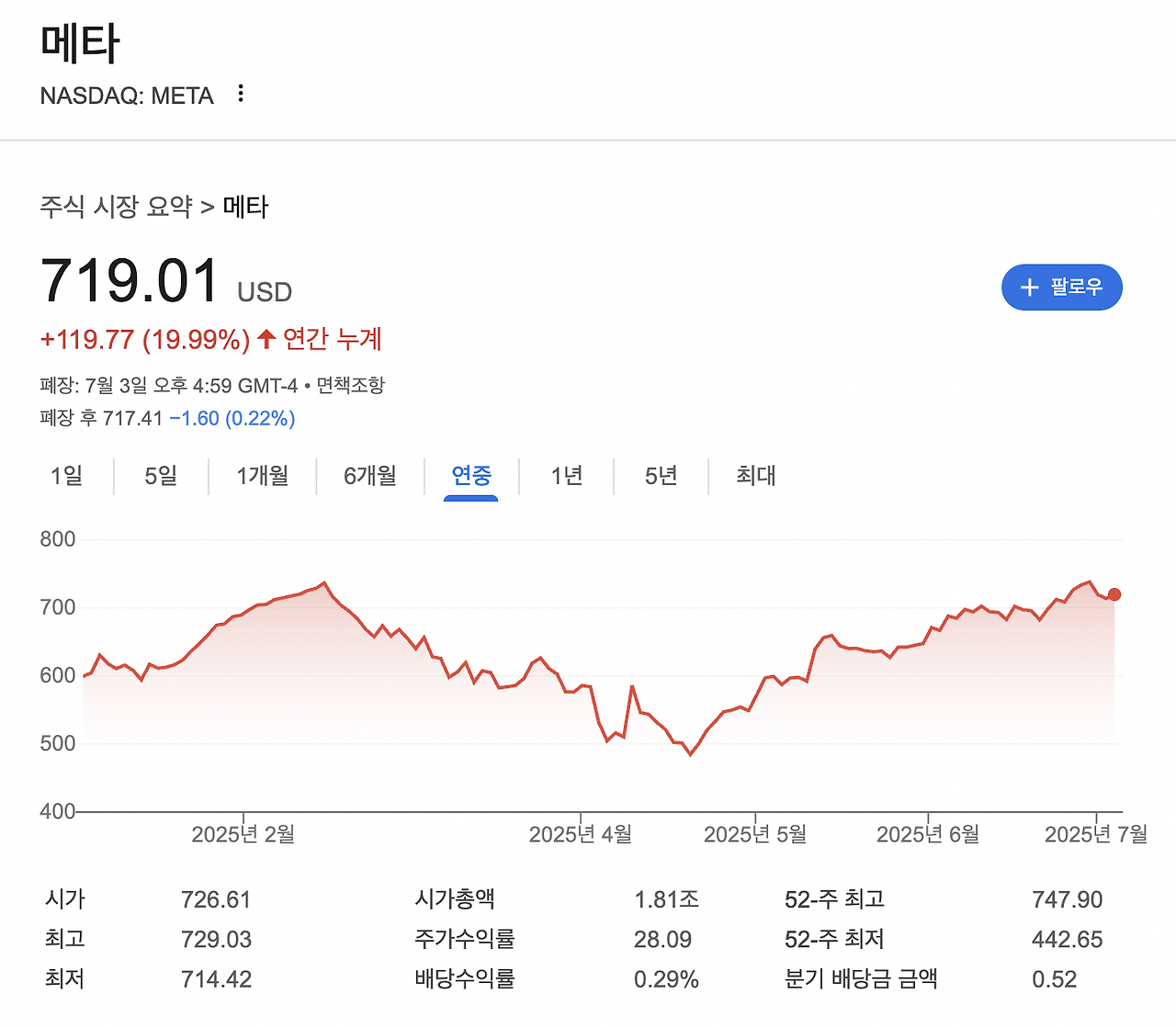The height and width of the screenshot is (1028, 1176).
Task: Switch to the 1일 chart tab
Action: 66,477
